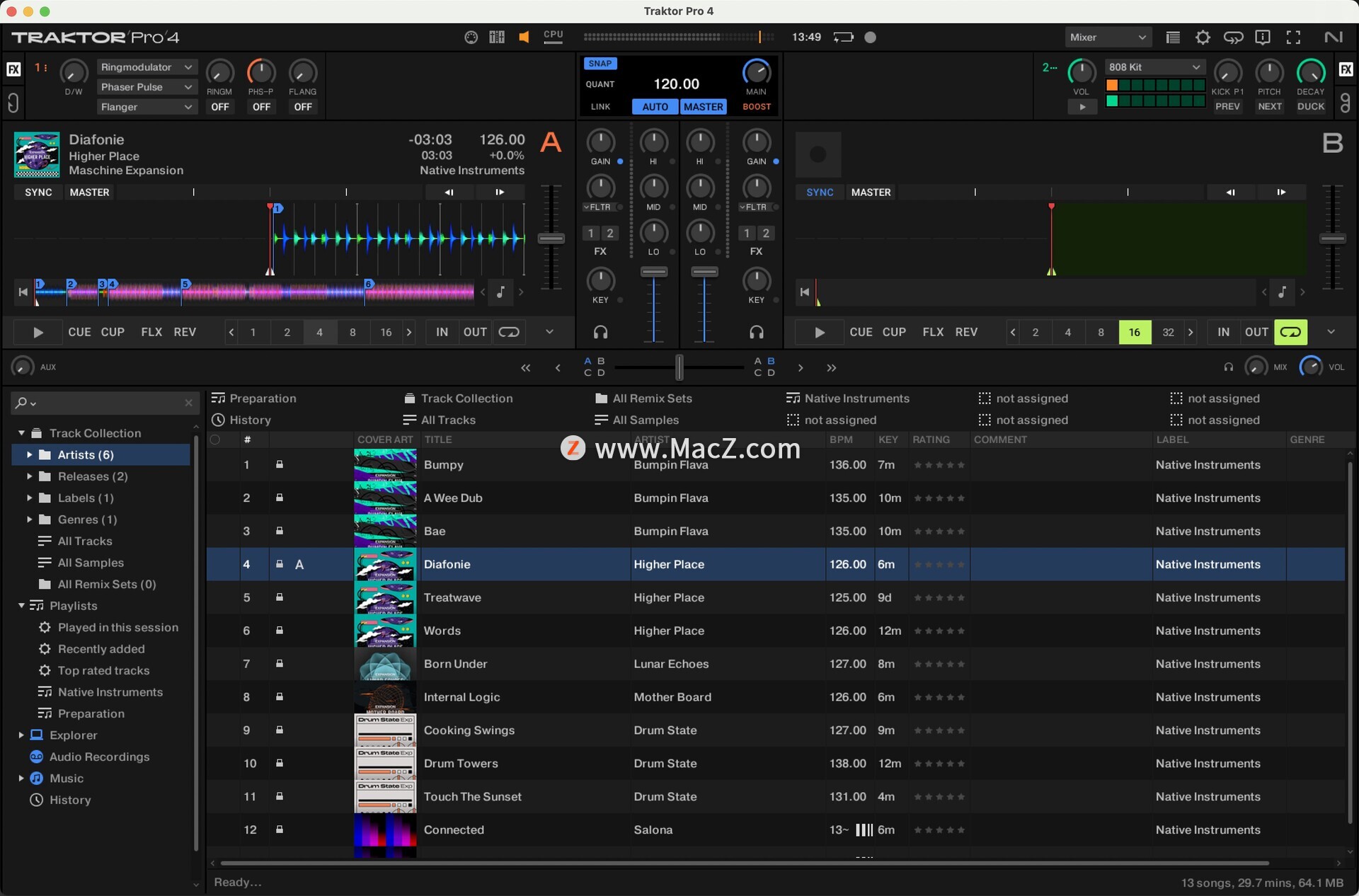Screen dimensions: 1359x896
Task: Open the Track Collection favorite tab
Action: [458, 398]
